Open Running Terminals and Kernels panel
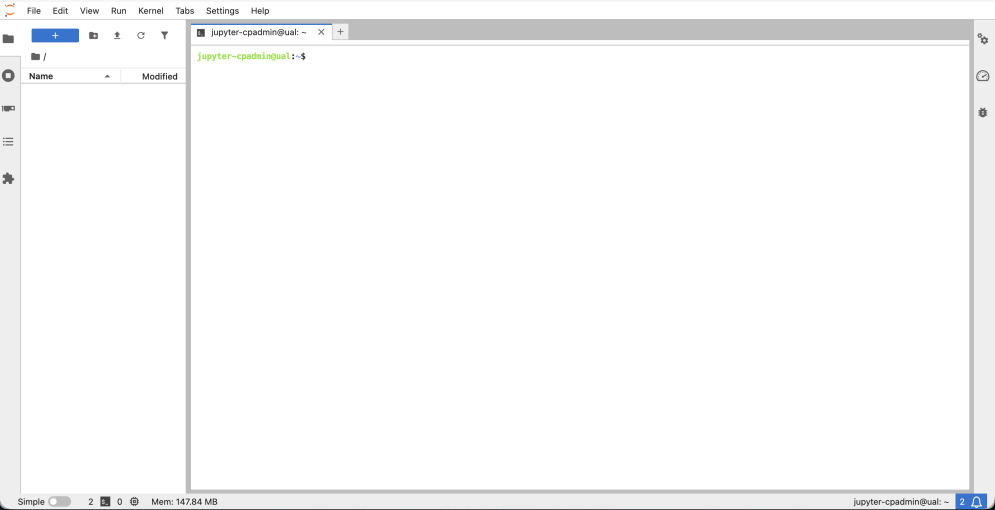The width and height of the screenshot is (995, 510). [x=8, y=75]
